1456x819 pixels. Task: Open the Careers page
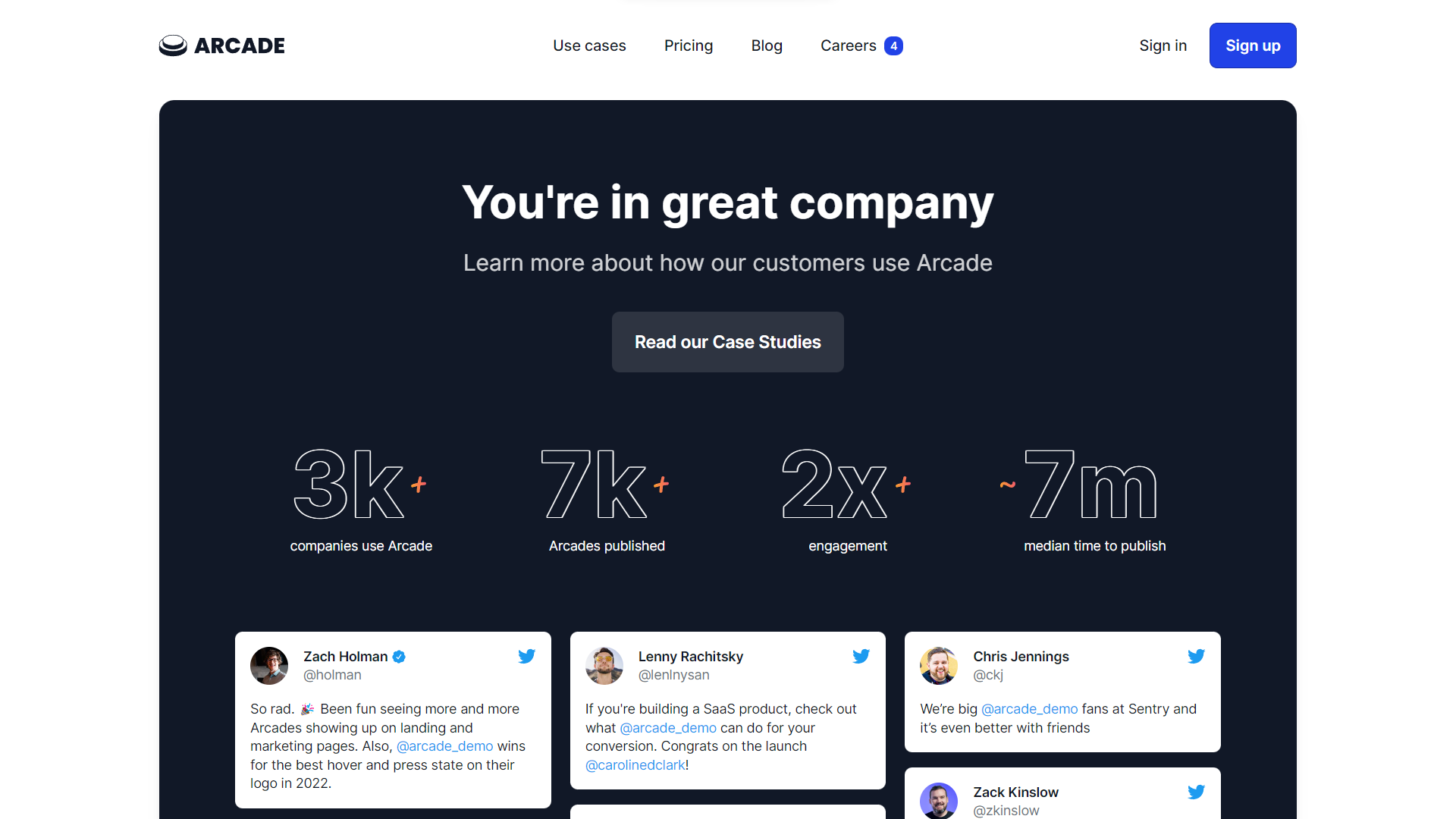[x=848, y=45]
